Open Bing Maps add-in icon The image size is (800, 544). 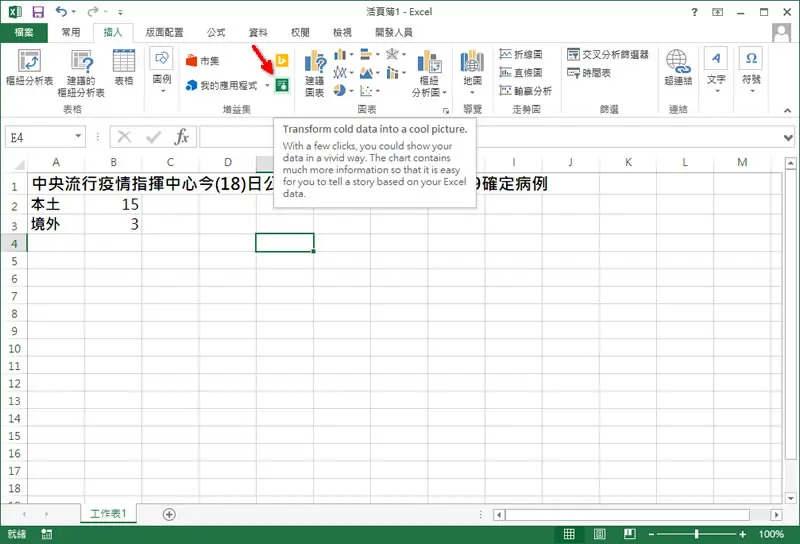tap(282, 60)
